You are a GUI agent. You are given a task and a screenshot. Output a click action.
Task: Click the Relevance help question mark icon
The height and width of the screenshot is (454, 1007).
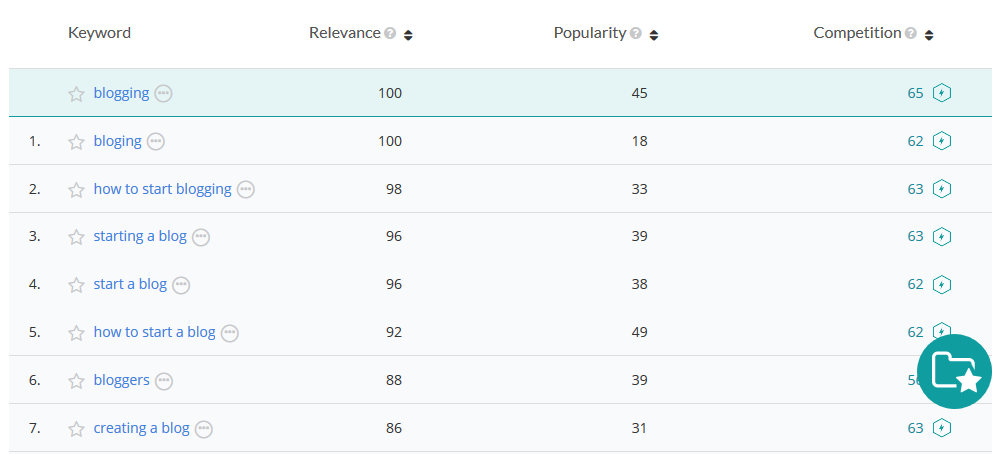coord(390,34)
